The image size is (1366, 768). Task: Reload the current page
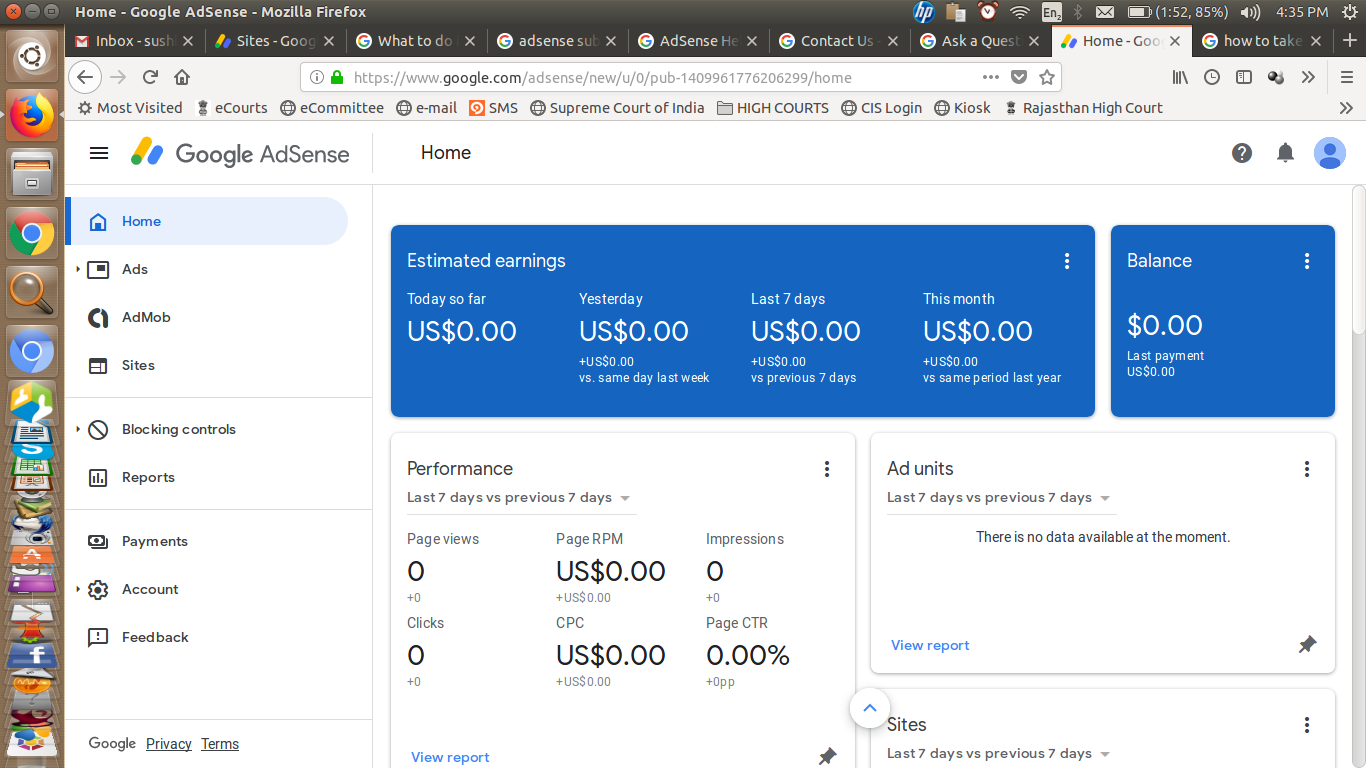[x=150, y=77]
